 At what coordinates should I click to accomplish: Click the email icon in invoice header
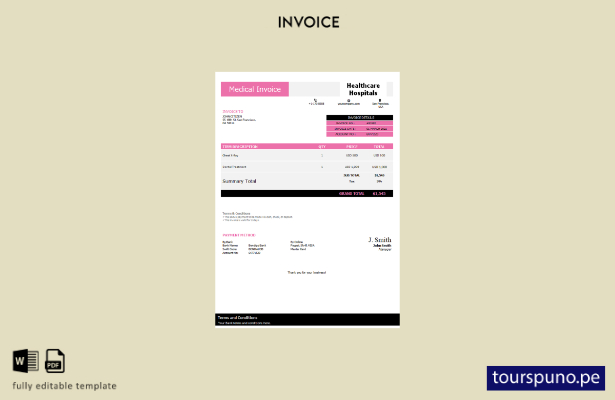pos(348,100)
